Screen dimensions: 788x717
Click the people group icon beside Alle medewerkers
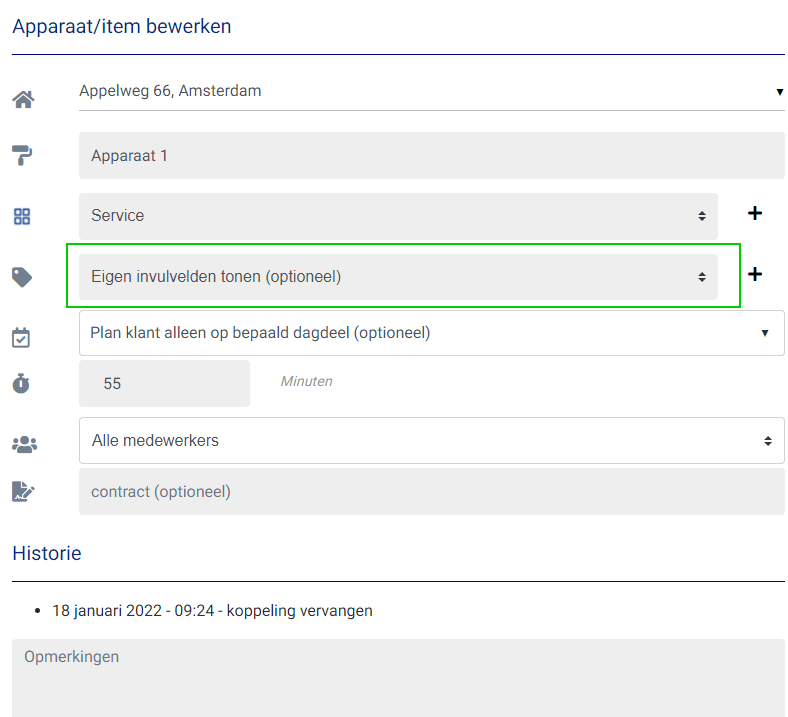coord(22,443)
